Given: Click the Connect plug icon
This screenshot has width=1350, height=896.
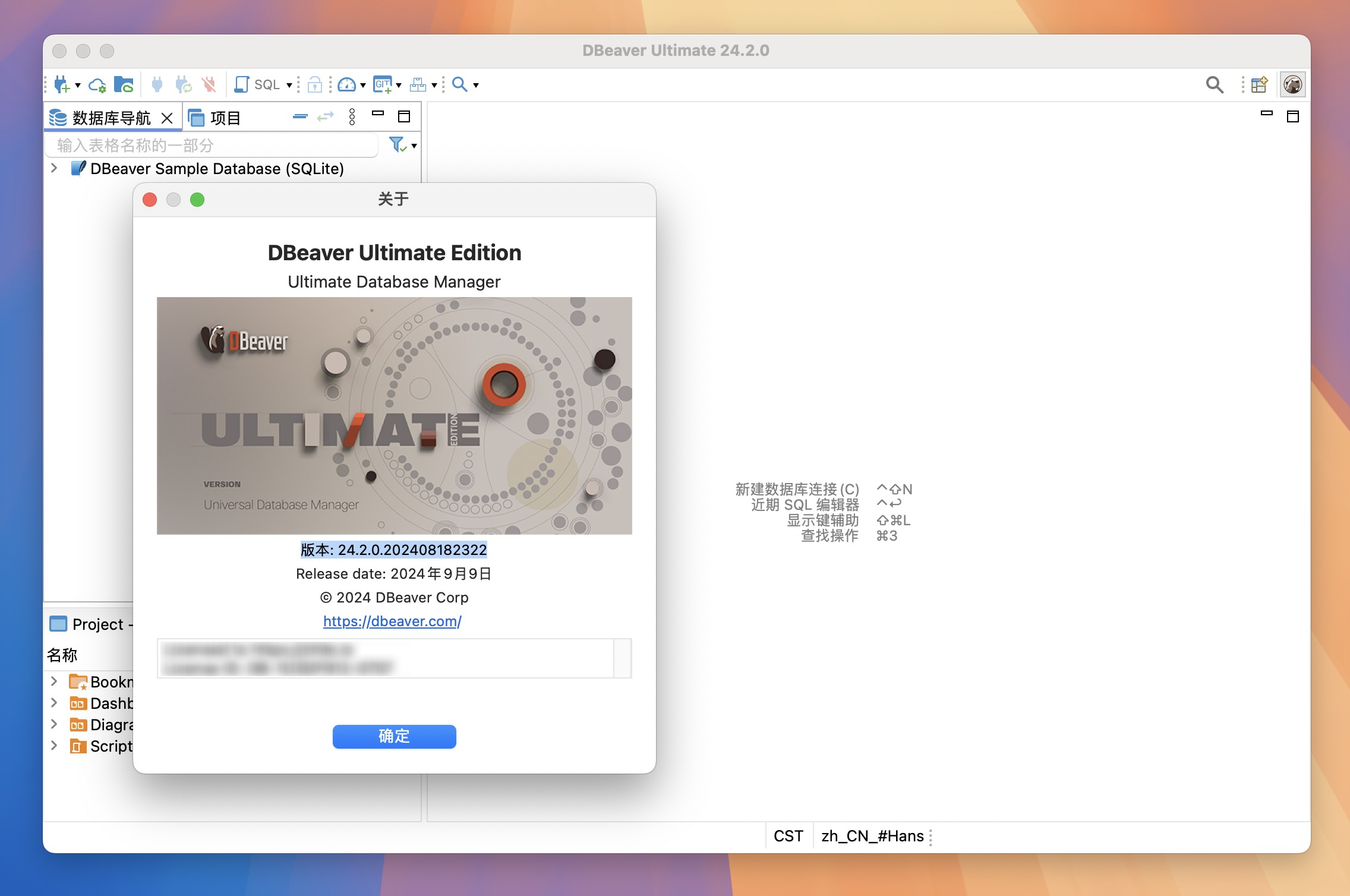Looking at the screenshot, I should (157, 85).
